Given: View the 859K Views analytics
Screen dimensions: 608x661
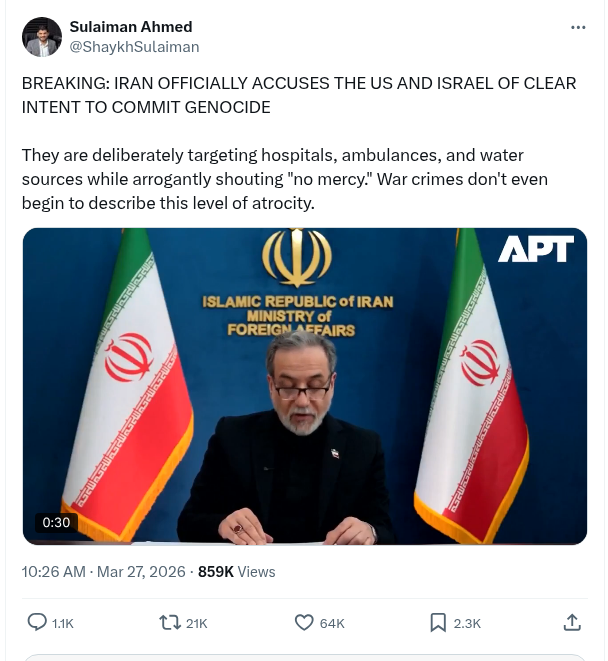Looking at the screenshot, I should click(237, 572).
